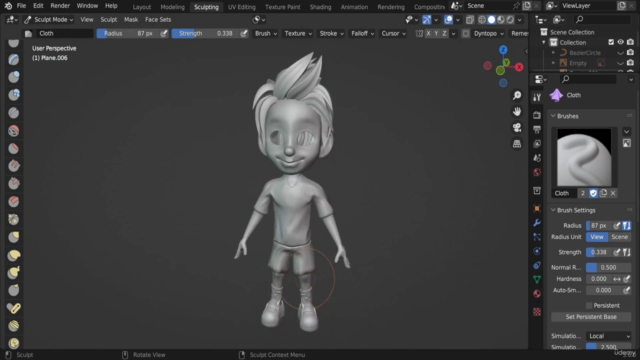This screenshot has height=360, width=640.
Task: Adjust the Normal Radius slider
Action: [x=609, y=267]
